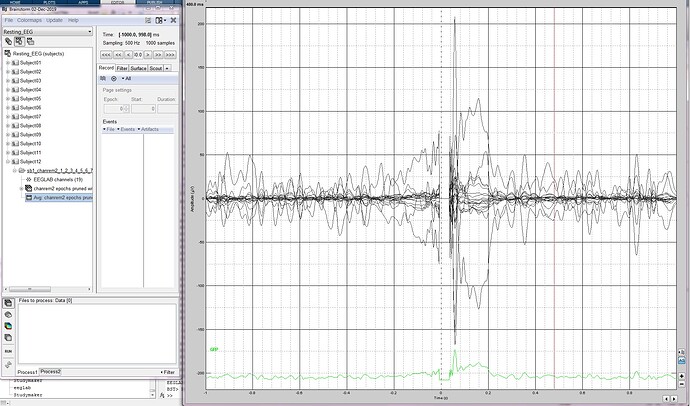Move the time window right with the arrow
The width and height of the screenshot is (690, 406).
[674, 399]
